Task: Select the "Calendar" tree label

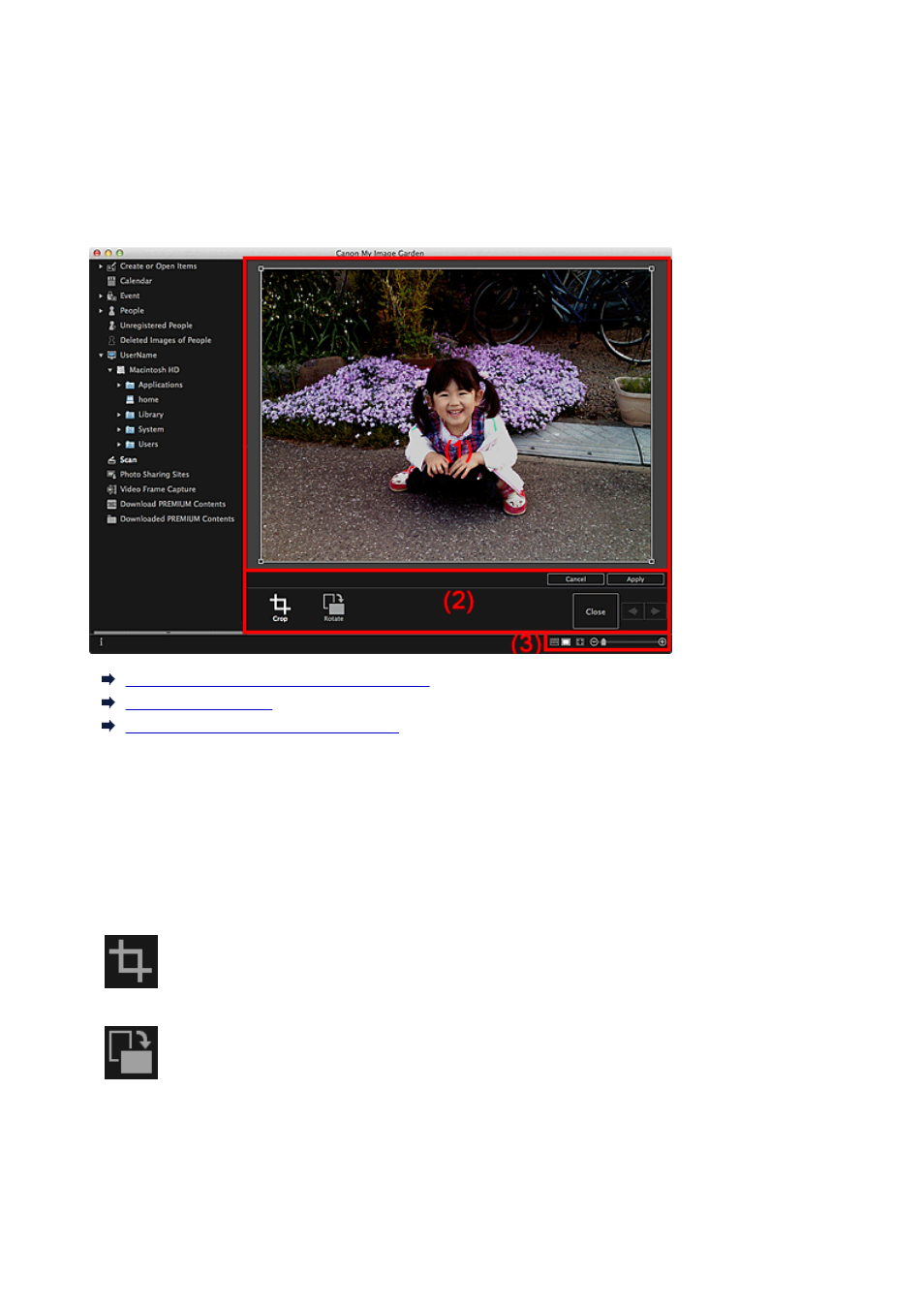Action: click(x=136, y=281)
